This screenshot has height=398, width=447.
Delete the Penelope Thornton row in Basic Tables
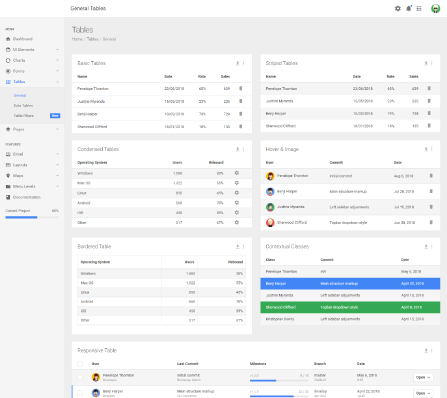pyautogui.click(x=241, y=88)
